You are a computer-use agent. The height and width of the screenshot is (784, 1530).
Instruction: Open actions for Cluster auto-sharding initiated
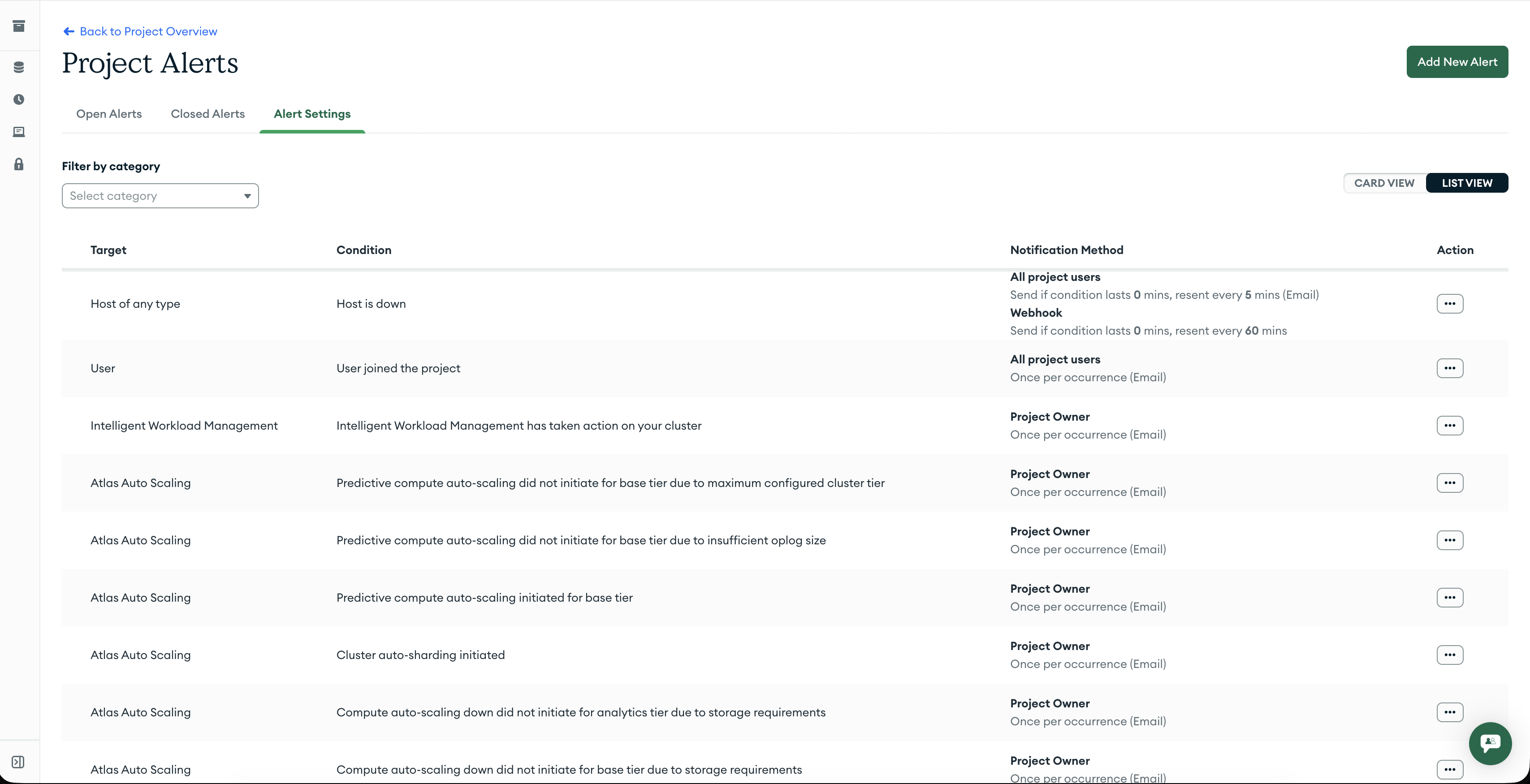[1449, 655]
